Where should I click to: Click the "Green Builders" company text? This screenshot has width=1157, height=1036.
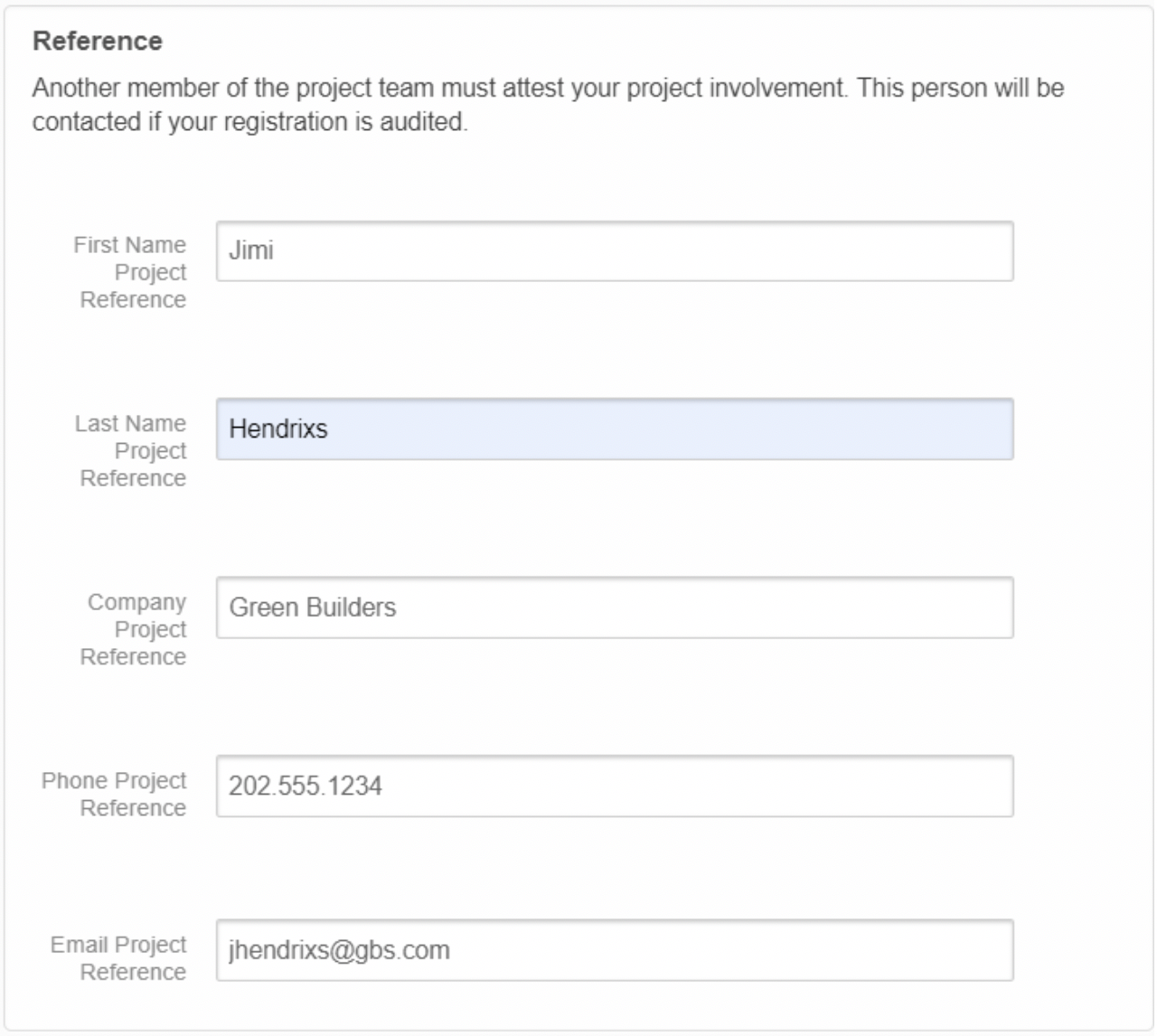tap(313, 607)
